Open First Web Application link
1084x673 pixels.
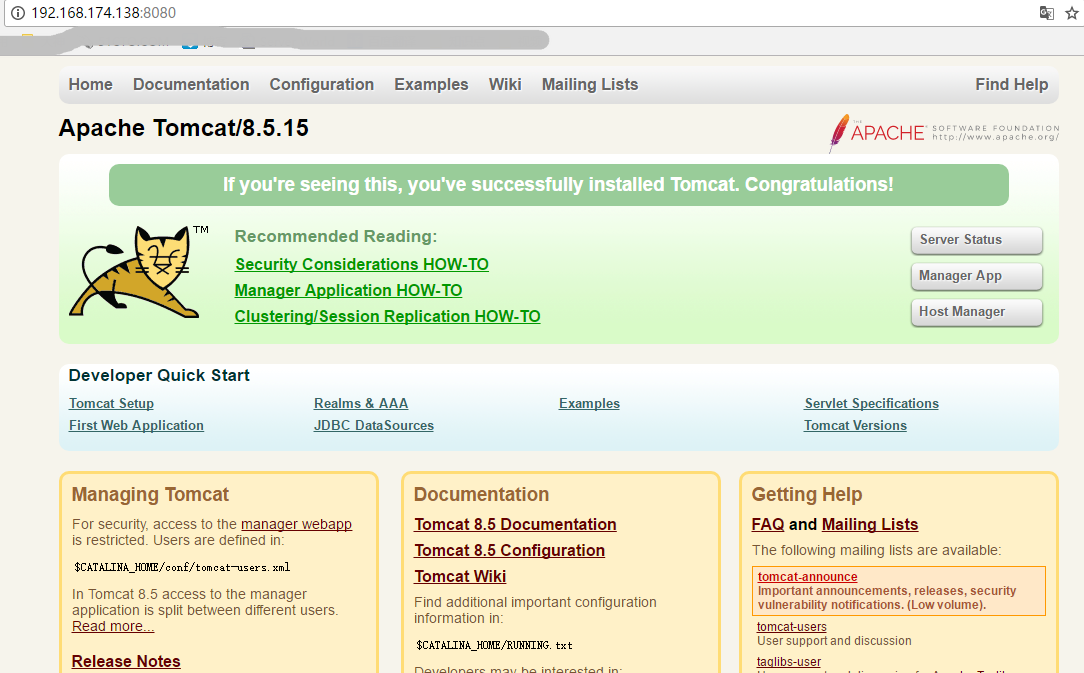pos(136,425)
